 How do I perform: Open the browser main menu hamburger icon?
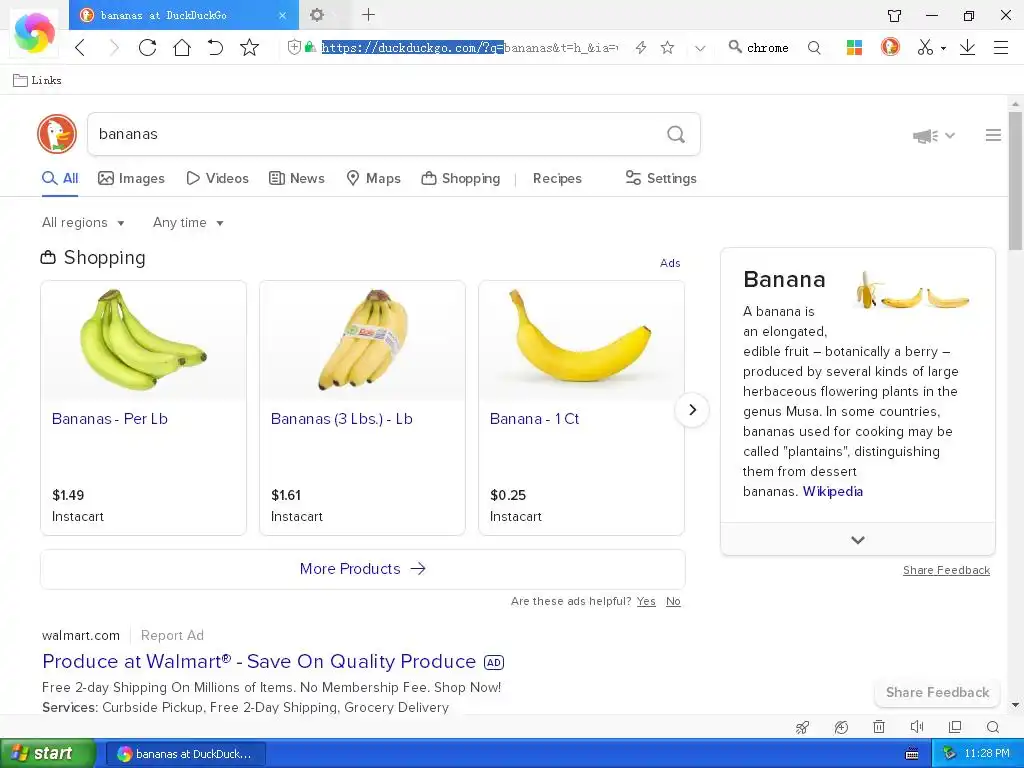(x=1000, y=48)
